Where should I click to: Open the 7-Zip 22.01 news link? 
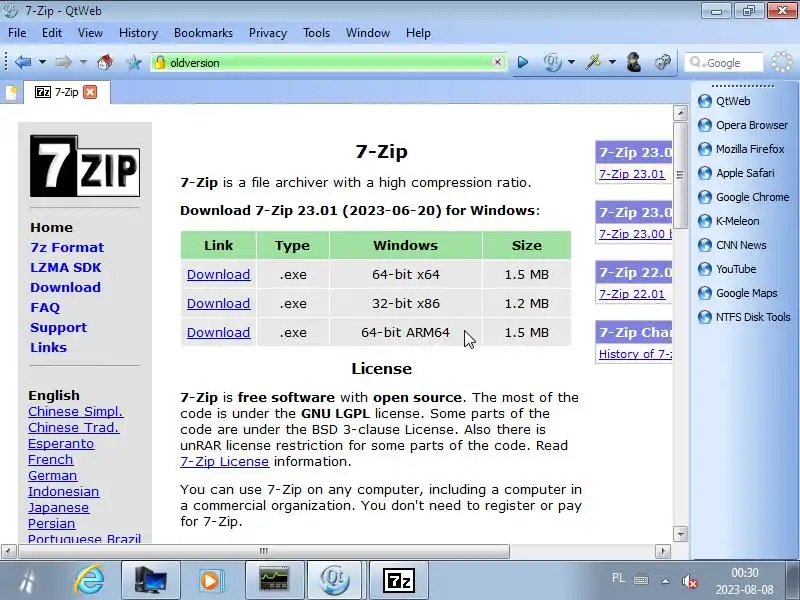pos(632,294)
